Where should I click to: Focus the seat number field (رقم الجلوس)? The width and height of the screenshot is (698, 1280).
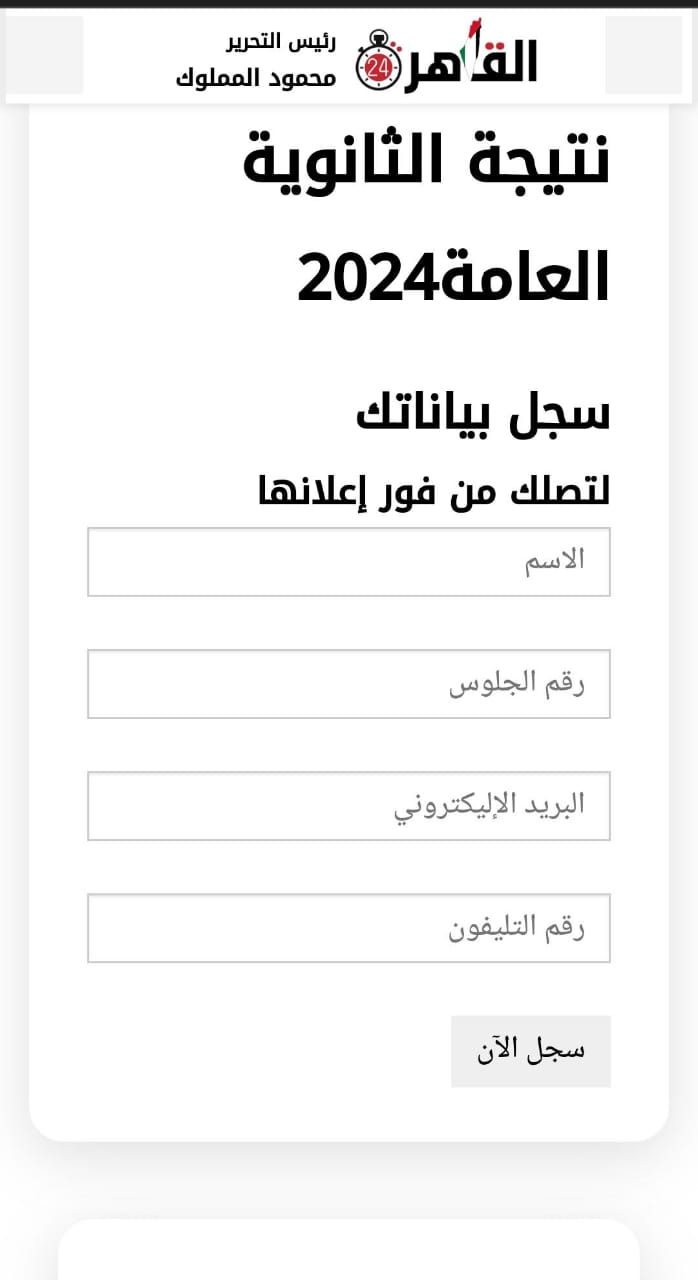tap(349, 684)
